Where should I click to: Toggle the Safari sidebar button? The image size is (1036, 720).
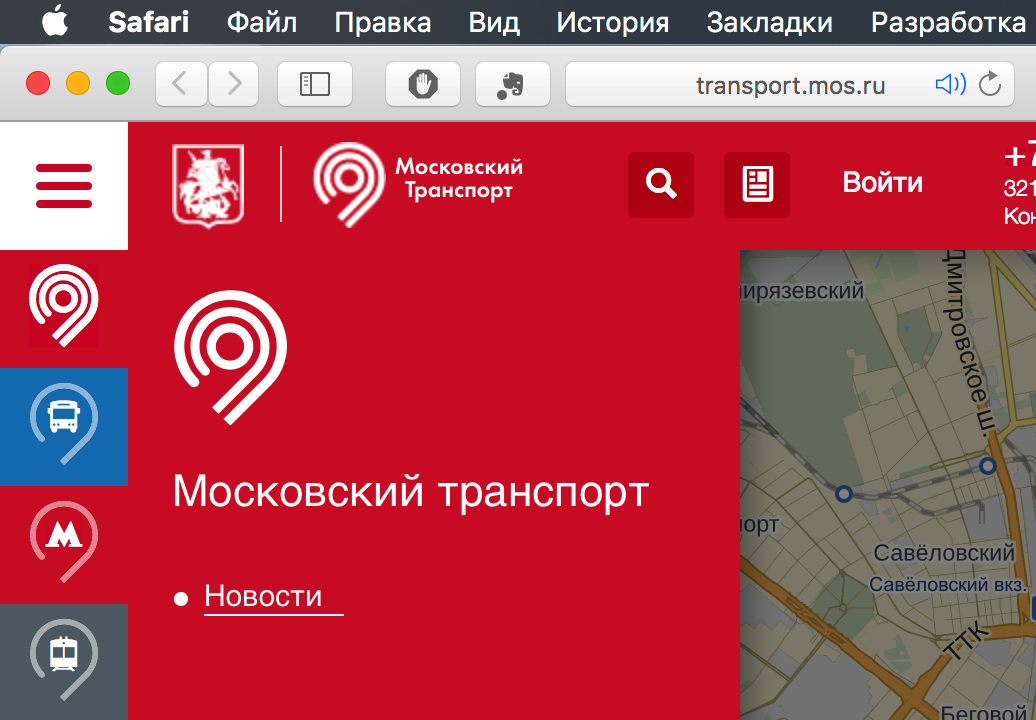coord(314,84)
